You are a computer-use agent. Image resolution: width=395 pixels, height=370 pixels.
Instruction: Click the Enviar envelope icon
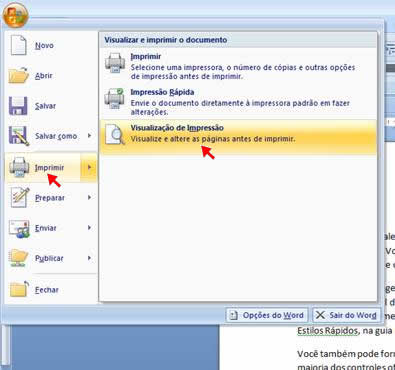click(19, 229)
